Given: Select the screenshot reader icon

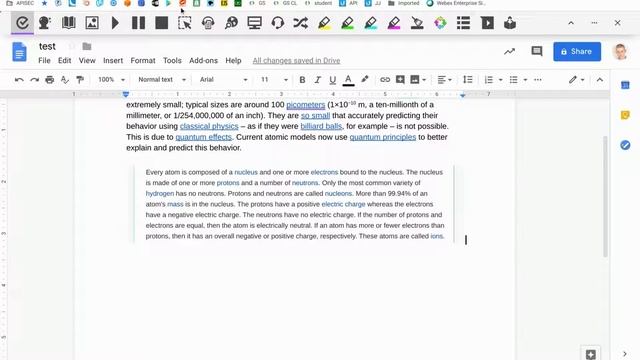Looking at the screenshot, I should click(x=184, y=23).
